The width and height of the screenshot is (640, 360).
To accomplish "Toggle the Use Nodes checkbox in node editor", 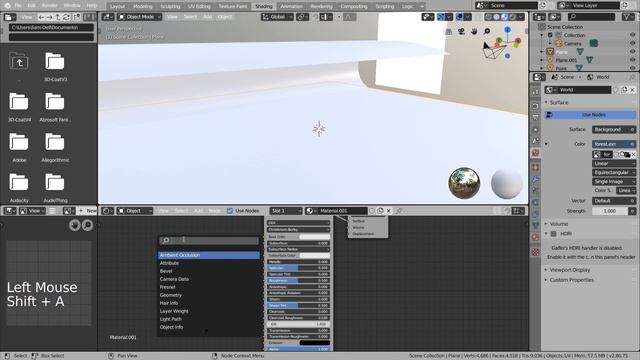I will point(230,211).
